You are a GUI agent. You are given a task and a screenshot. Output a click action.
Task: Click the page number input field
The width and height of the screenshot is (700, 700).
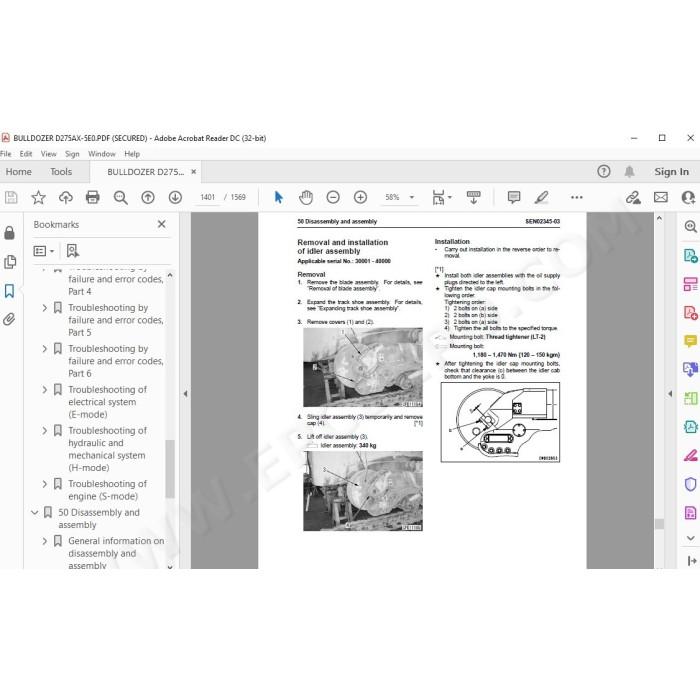point(208,197)
